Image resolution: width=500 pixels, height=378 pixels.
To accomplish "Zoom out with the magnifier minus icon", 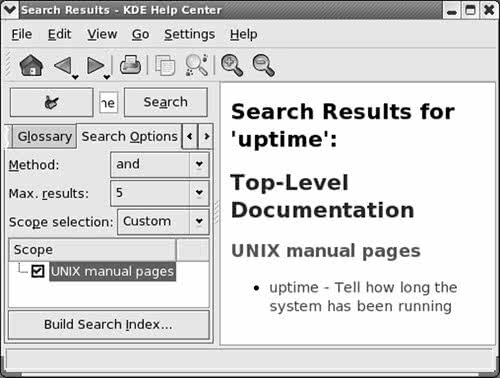I will [x=264, y=65].
